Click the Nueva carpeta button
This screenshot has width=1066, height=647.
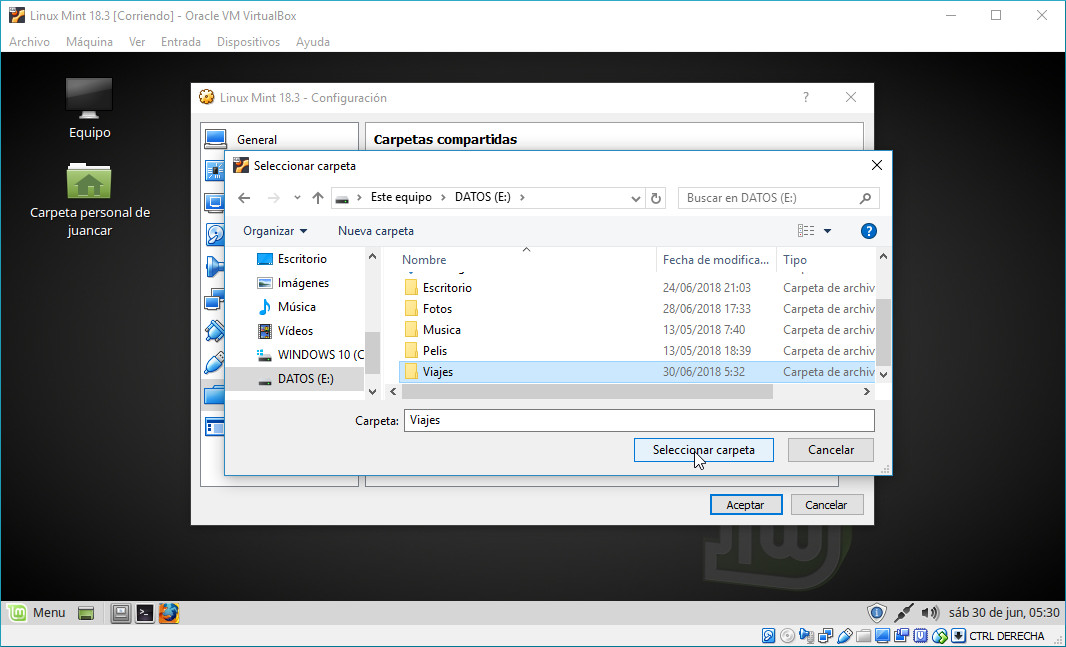pyautogui.click(x=376, y=231)
